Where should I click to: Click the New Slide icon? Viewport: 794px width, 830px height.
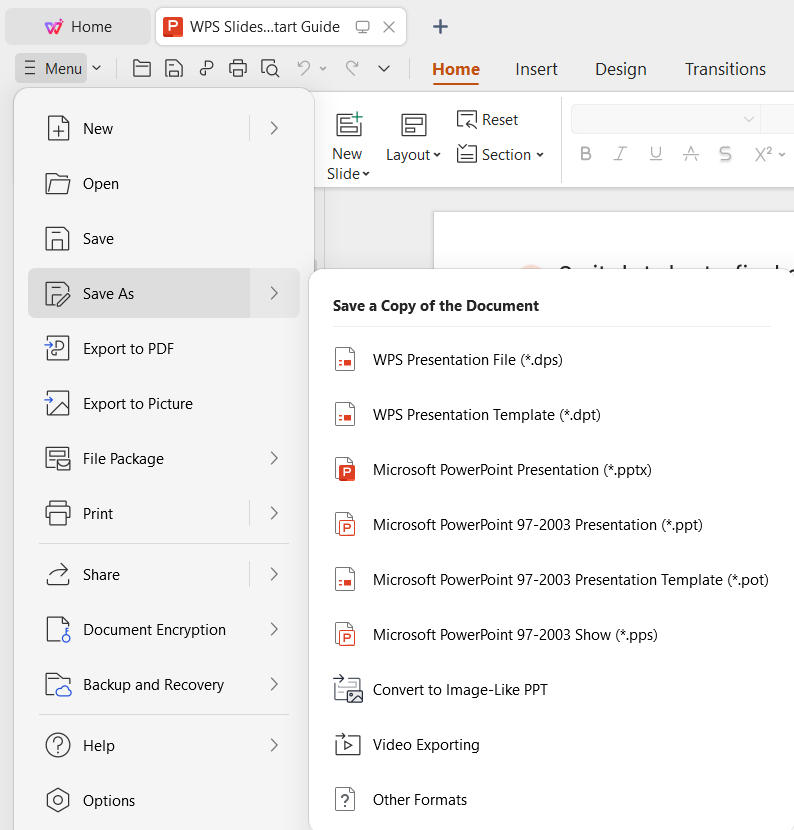tap(348, 125)
